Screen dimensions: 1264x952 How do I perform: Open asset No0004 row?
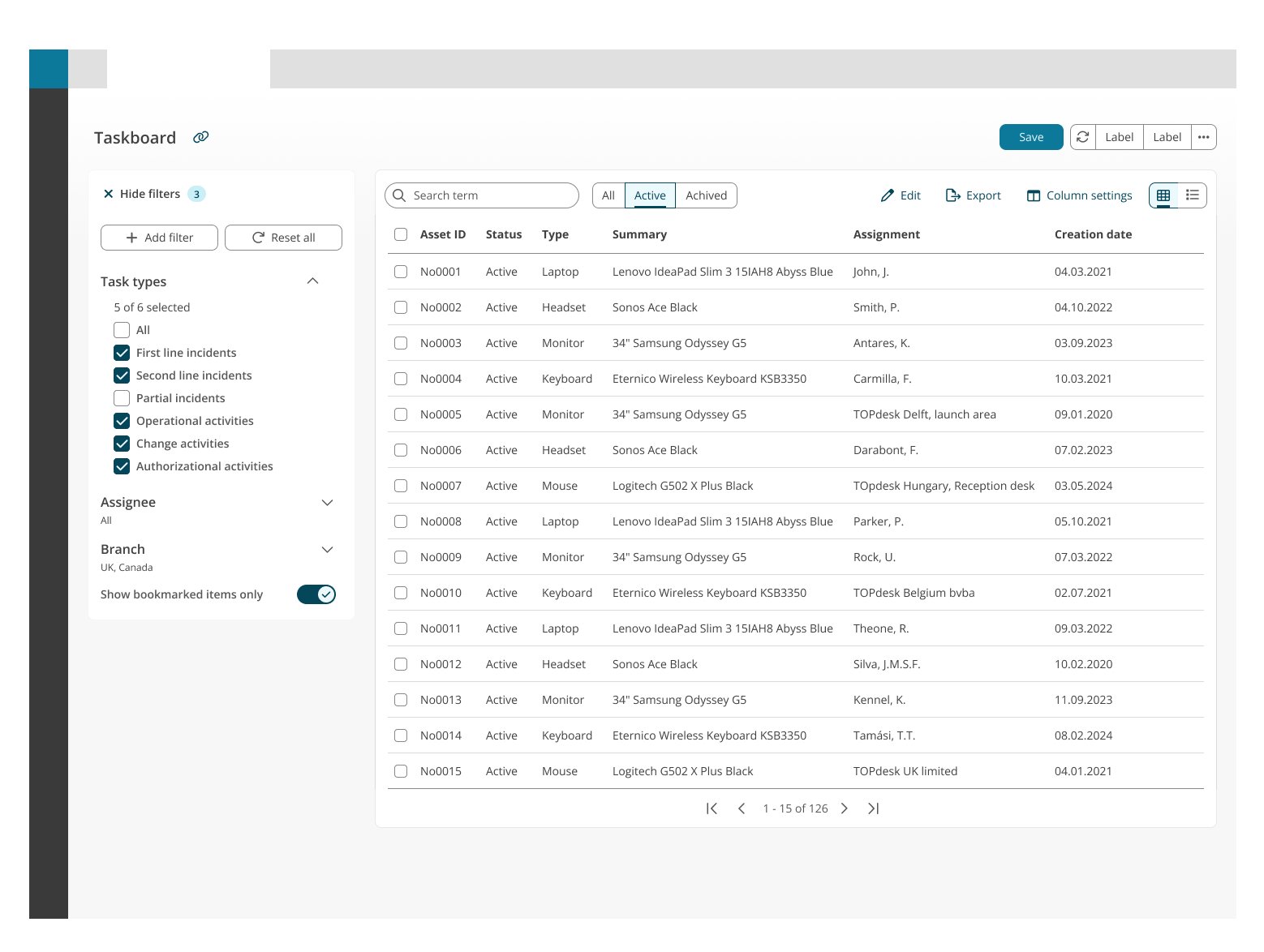pos(796,379)
